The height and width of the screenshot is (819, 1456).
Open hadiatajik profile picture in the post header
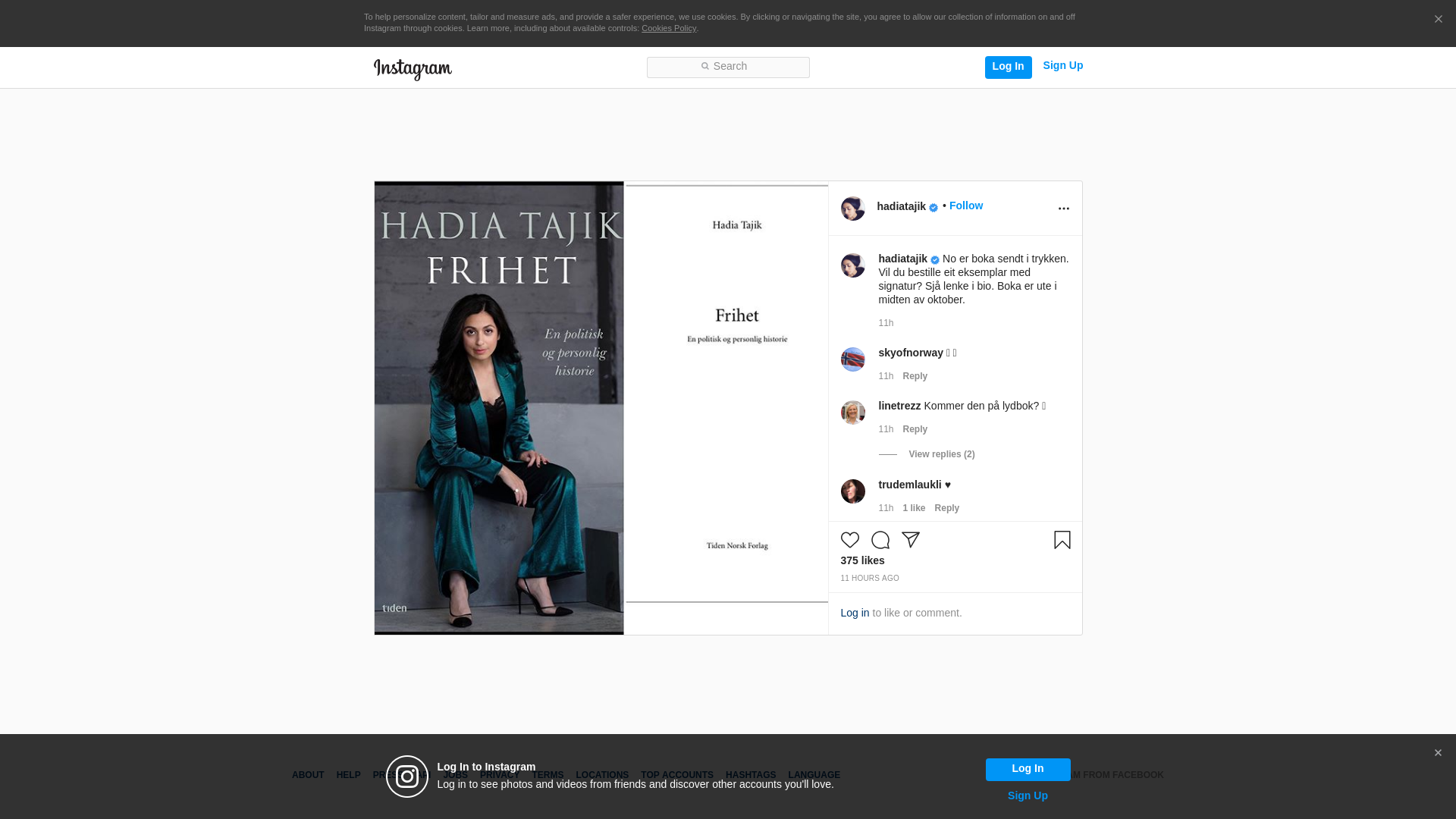coord(852,209)
